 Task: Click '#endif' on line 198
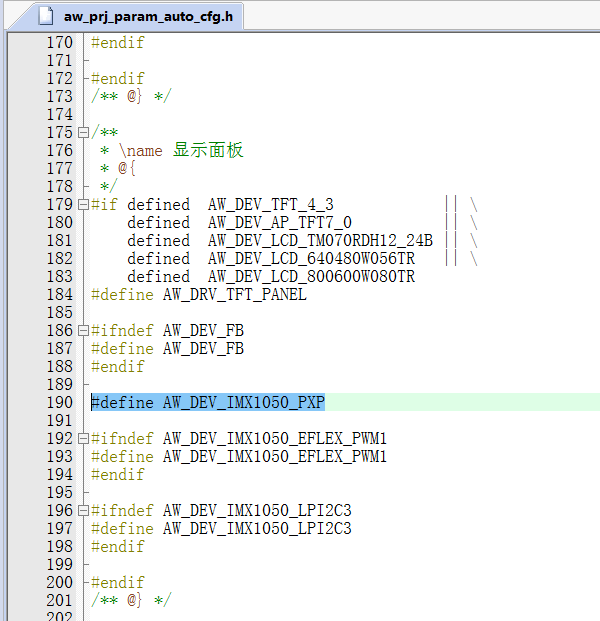pos(118,547)
